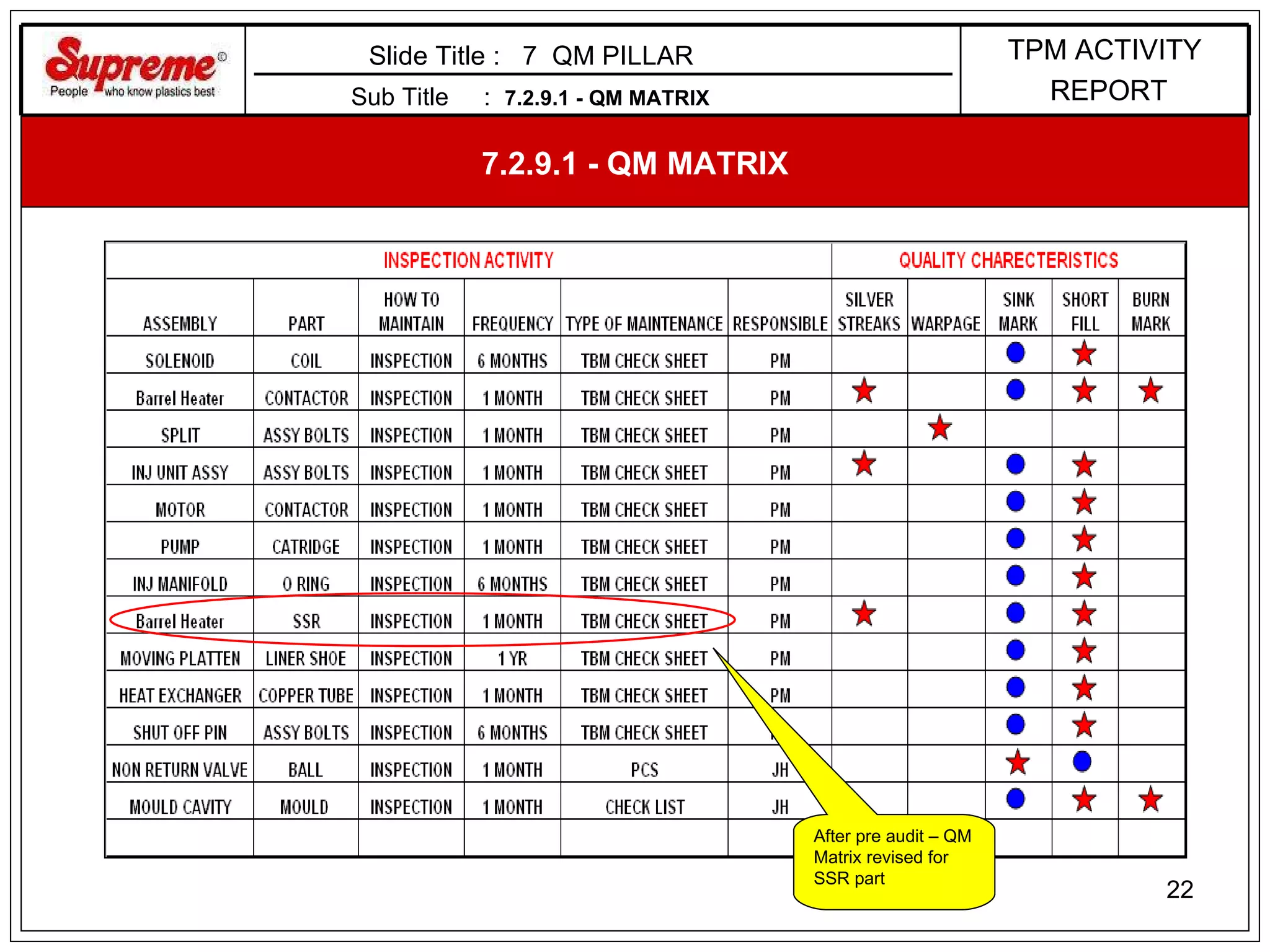Select the 'INSPECTION ACTIVITY' table heading
Screen dimensions: 1270x952
[x=468, y=260]
